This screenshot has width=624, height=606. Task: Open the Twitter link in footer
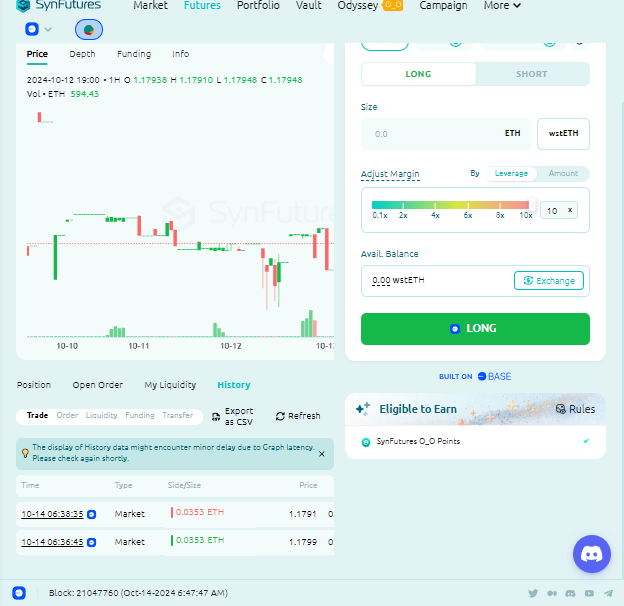click(x=532, y=593)
